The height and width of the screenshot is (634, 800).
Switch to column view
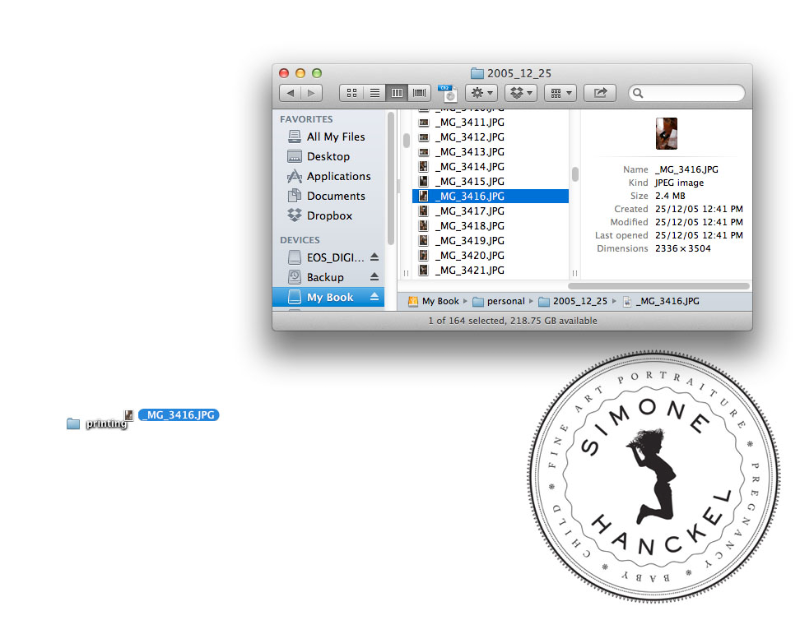click(397, 93)
